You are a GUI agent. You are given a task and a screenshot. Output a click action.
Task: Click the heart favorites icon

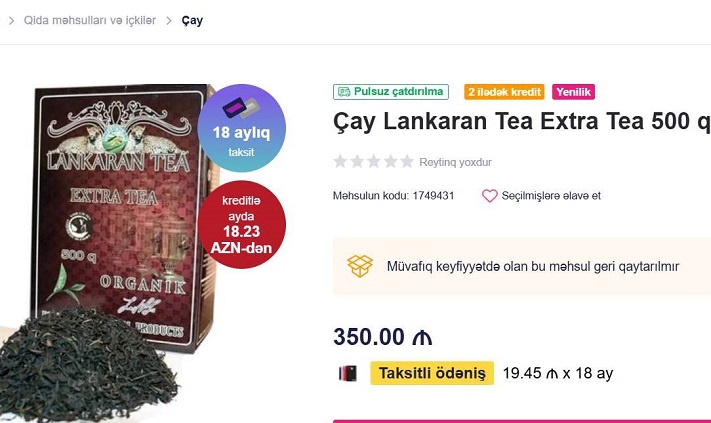click(x=490, y=196)
